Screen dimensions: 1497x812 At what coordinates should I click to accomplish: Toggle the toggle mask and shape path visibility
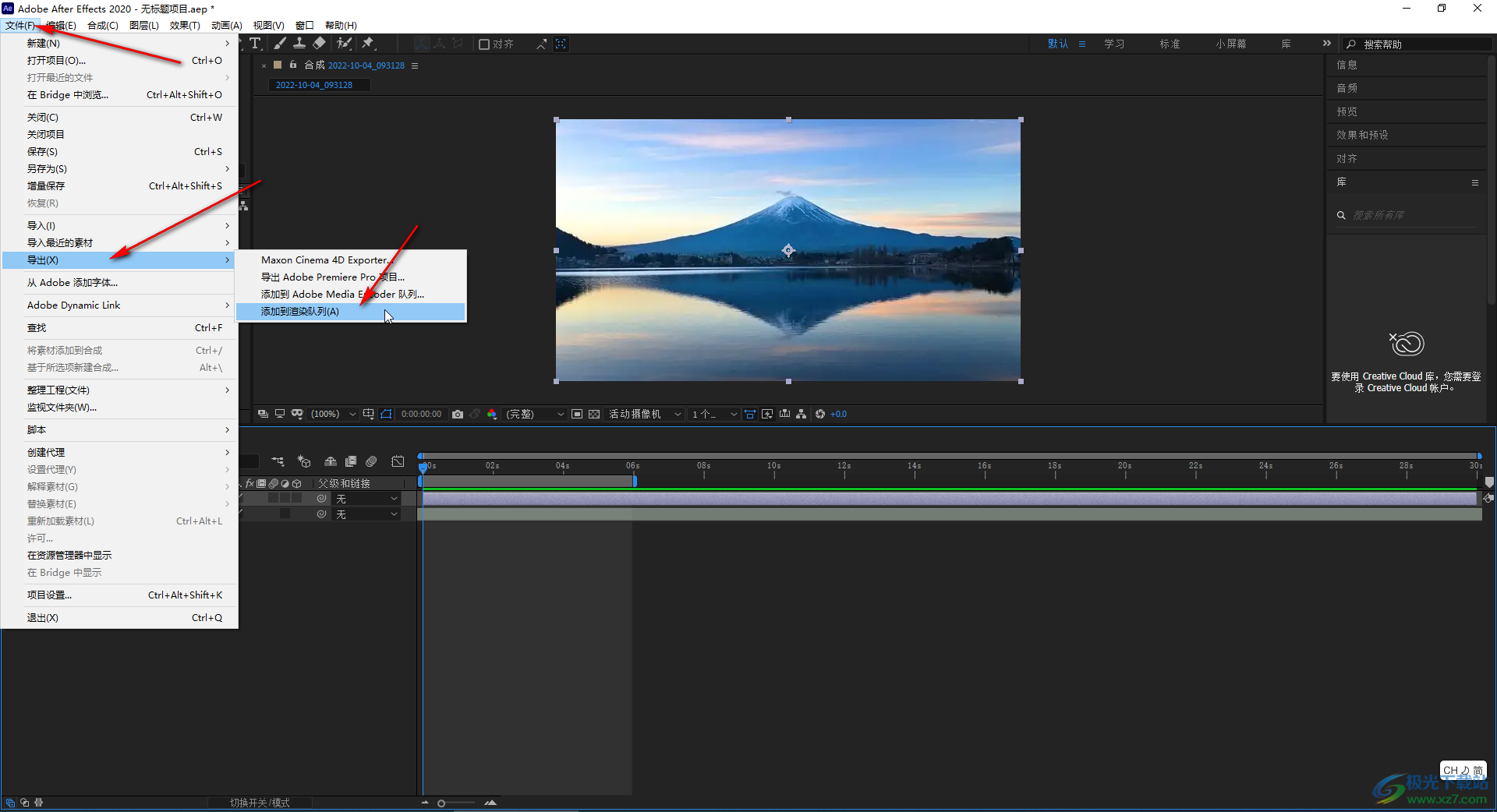387,414
